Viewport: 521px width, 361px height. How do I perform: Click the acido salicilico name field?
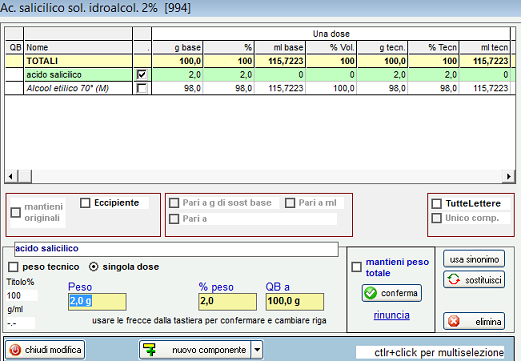[176, 249]
